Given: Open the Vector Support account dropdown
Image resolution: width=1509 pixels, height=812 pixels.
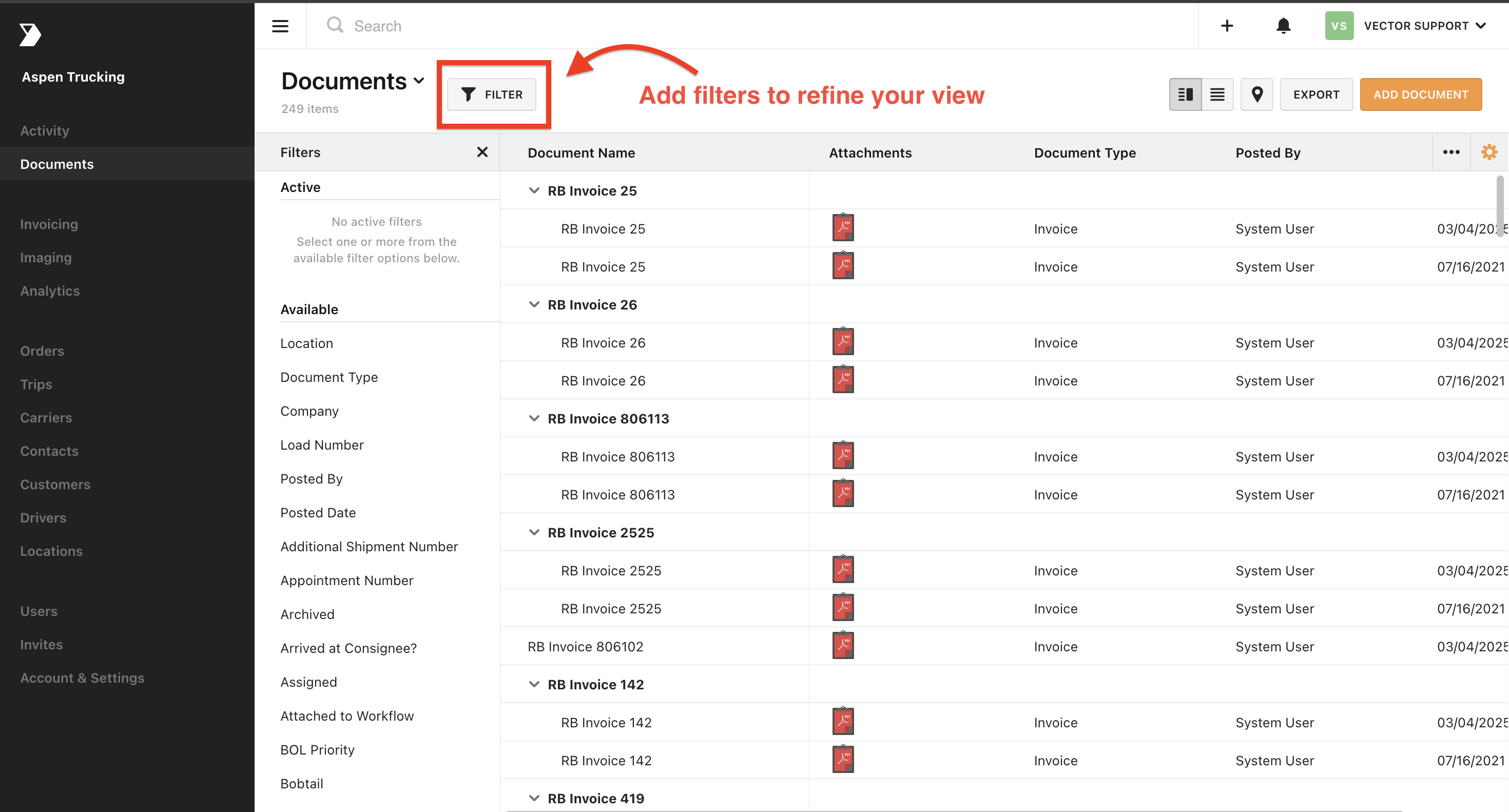Looking at the screenshot, I should click(x=1481, y=26).
